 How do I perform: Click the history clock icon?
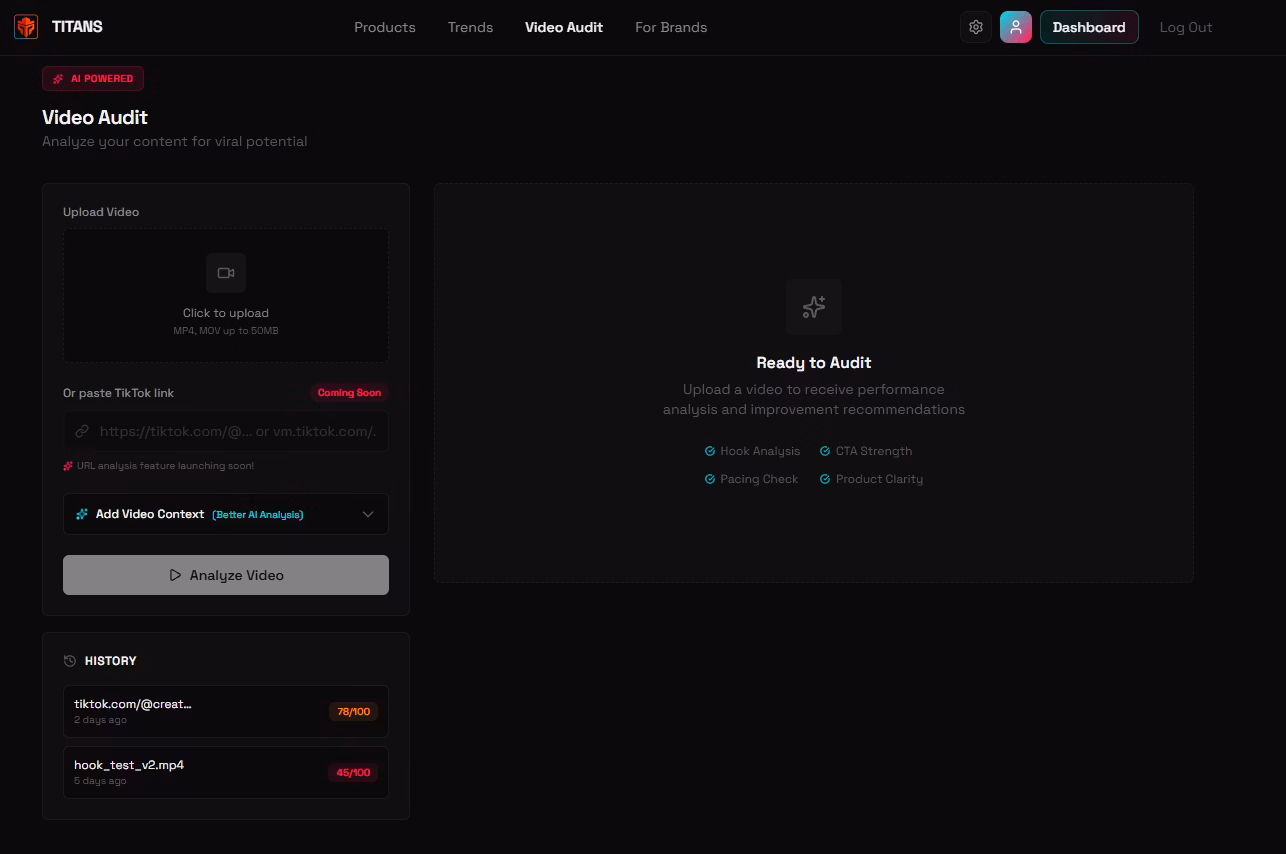pyautogui.click(x=70, y=661)
